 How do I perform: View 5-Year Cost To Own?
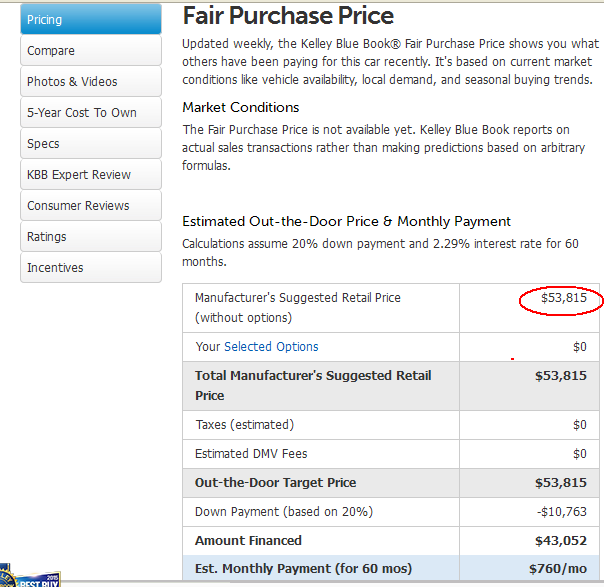point(91,112)
